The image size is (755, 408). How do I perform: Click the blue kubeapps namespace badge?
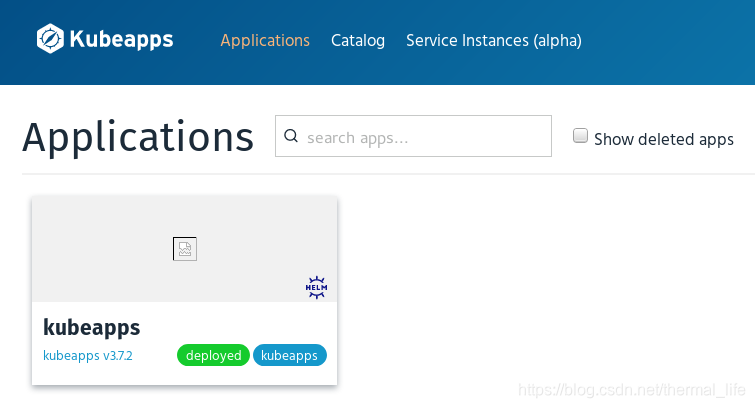click(x=289, y=355)
